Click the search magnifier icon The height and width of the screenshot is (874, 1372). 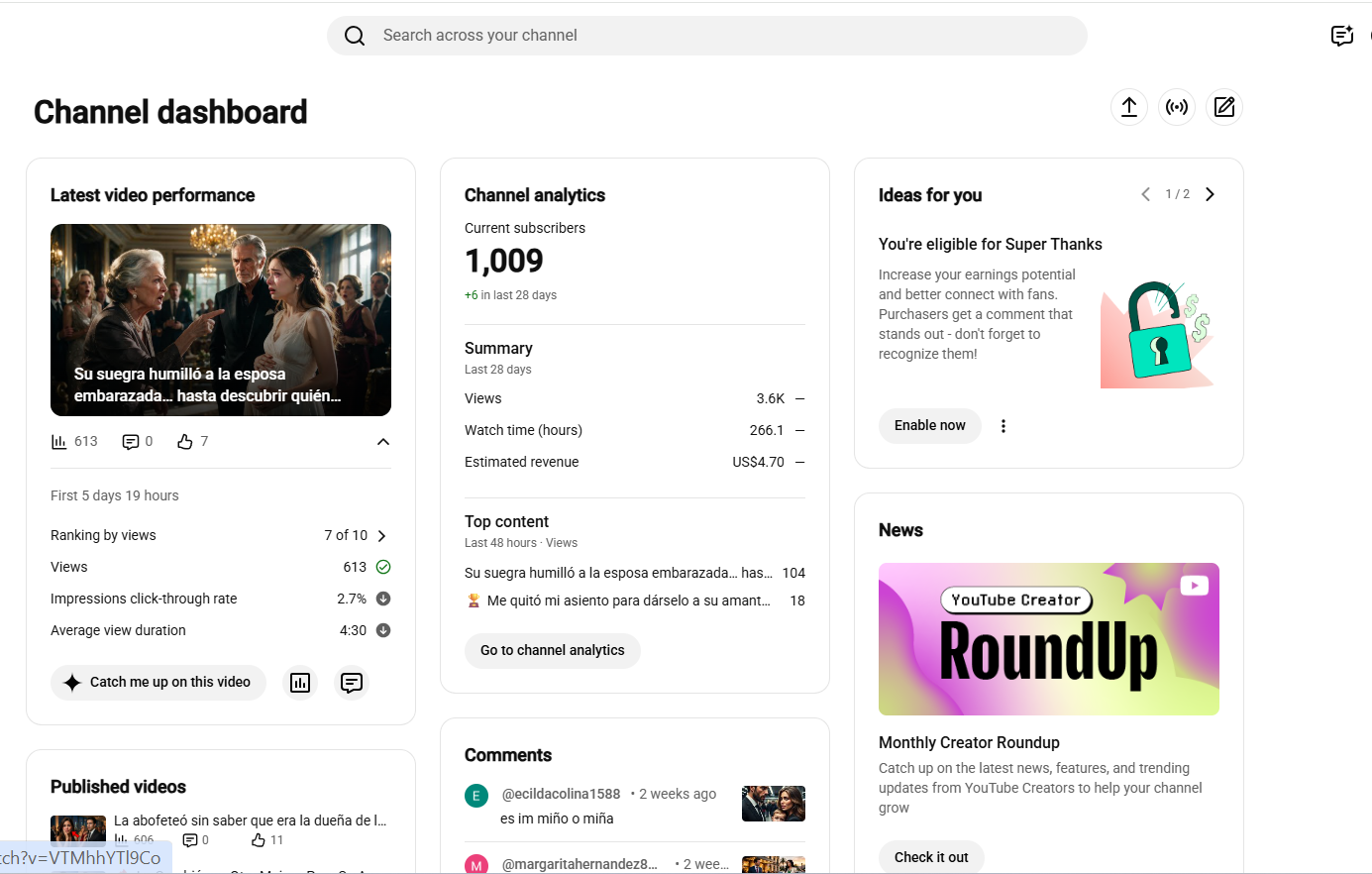pos(355,36)
